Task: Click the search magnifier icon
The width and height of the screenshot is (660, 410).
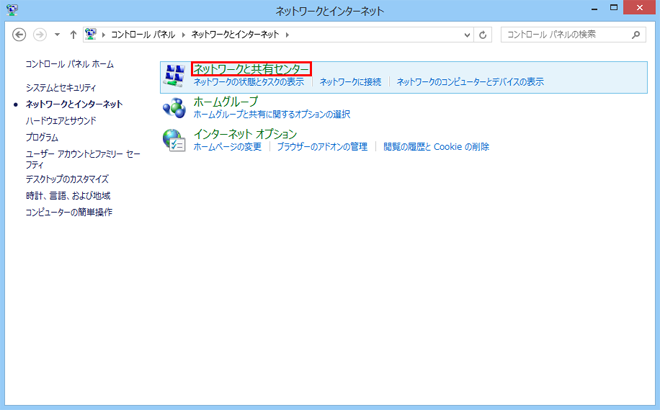Action: coord(636,35)
